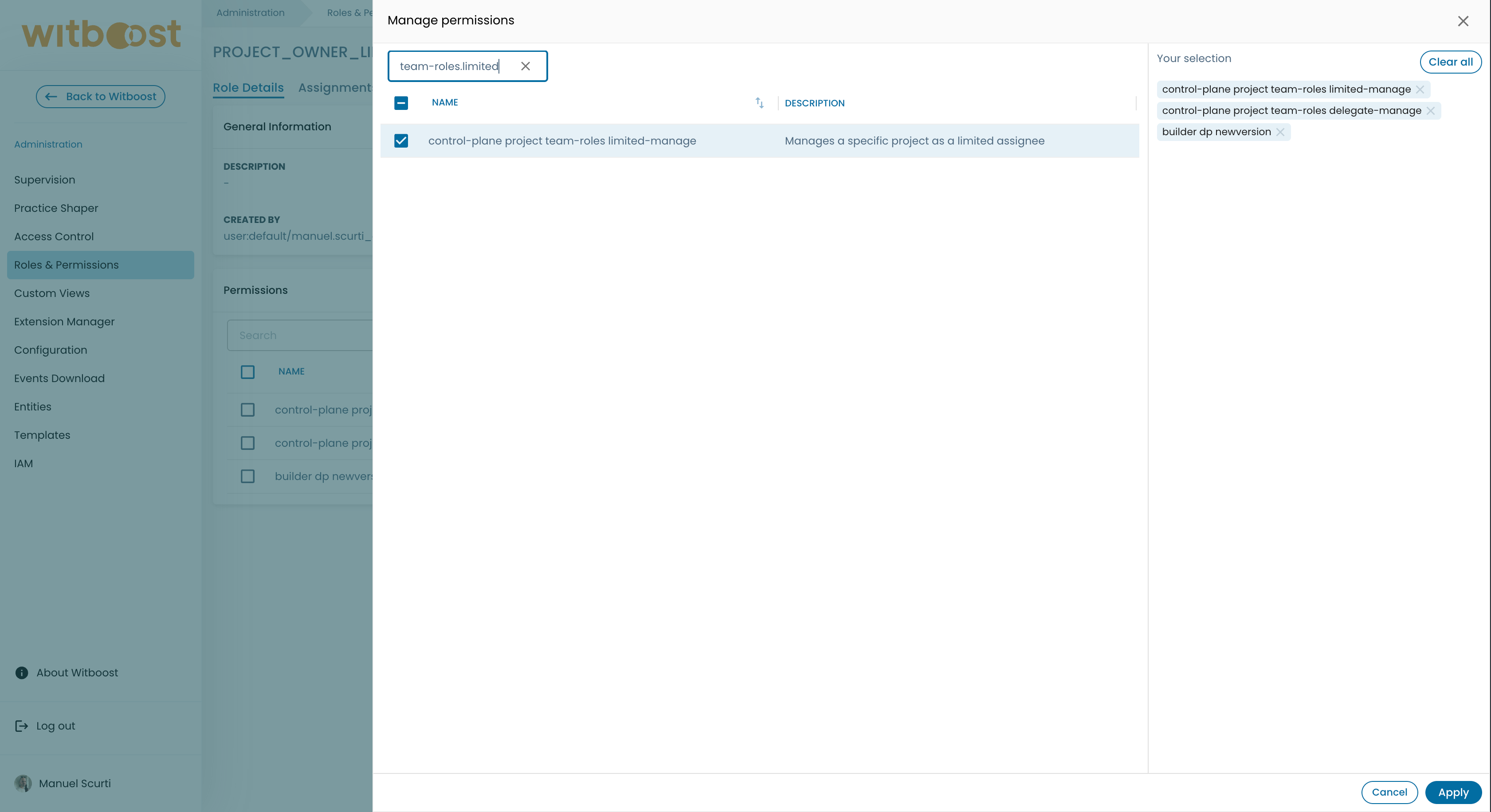The height and width of the screenshot is (812, 1491).
Task: Remove limited-manage chip from selection
Action: pos(1420,89)
